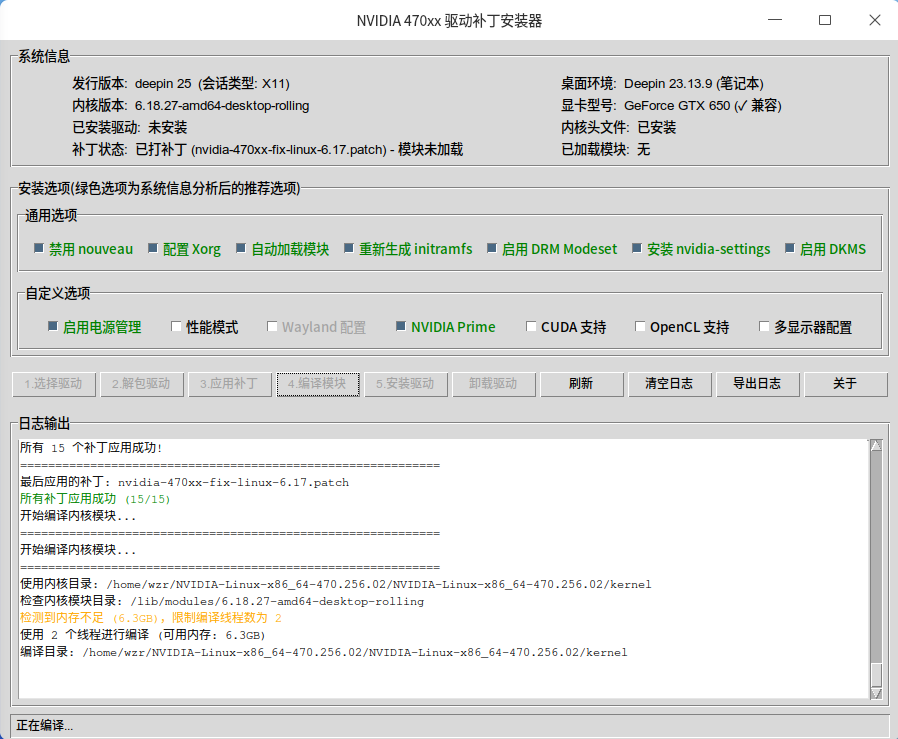
Task: Toggle 安装 nvidia-settings checkbox
Action: click(x=637, y=249)
